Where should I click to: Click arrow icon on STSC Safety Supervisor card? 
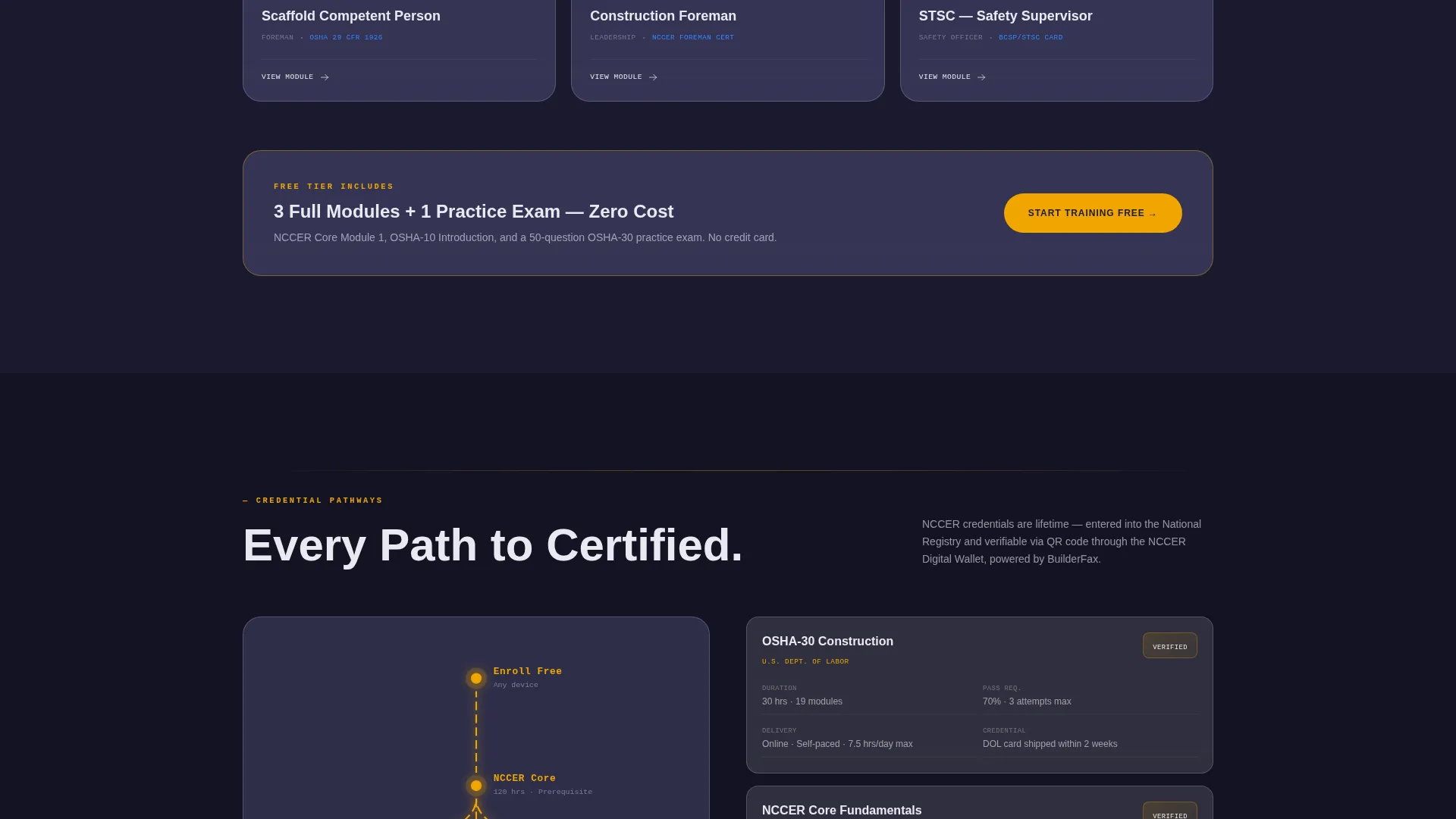(981, 77)
